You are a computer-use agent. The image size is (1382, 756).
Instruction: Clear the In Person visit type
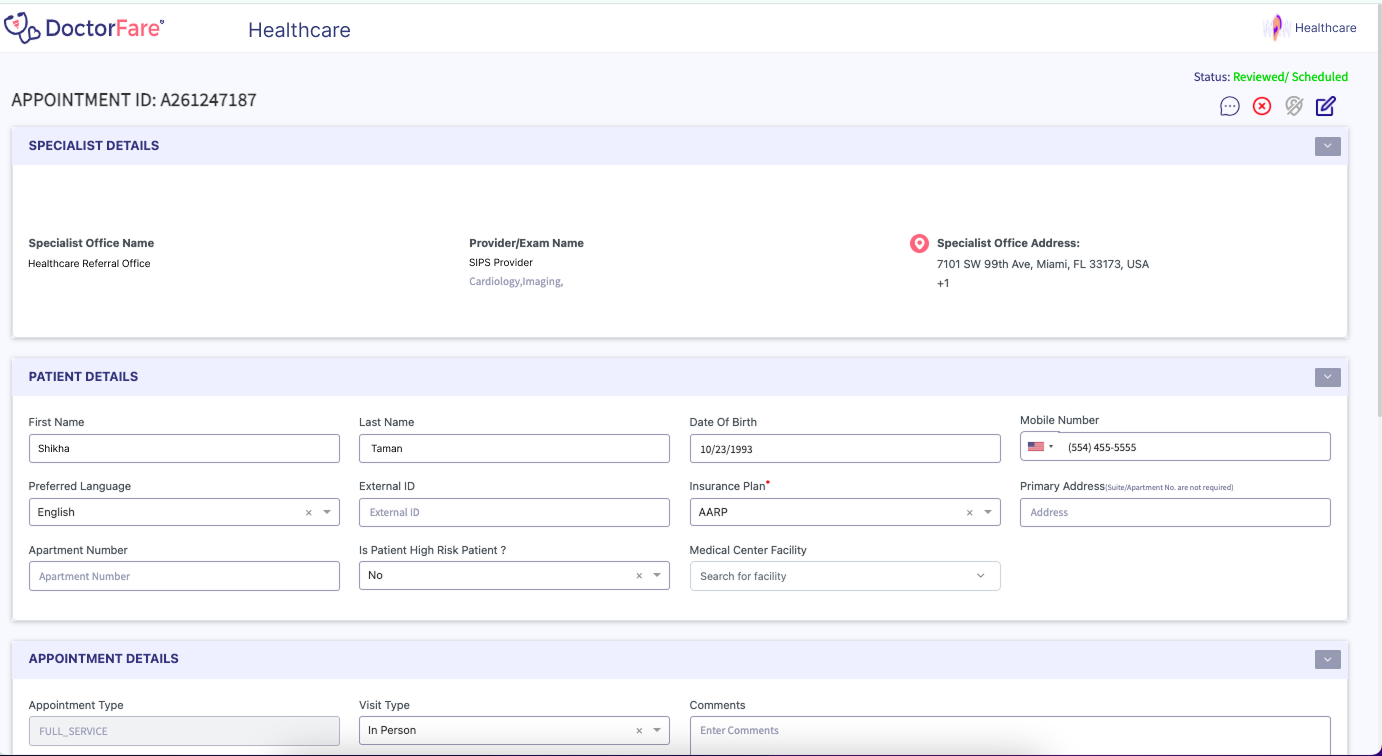(x=639, y=730)
